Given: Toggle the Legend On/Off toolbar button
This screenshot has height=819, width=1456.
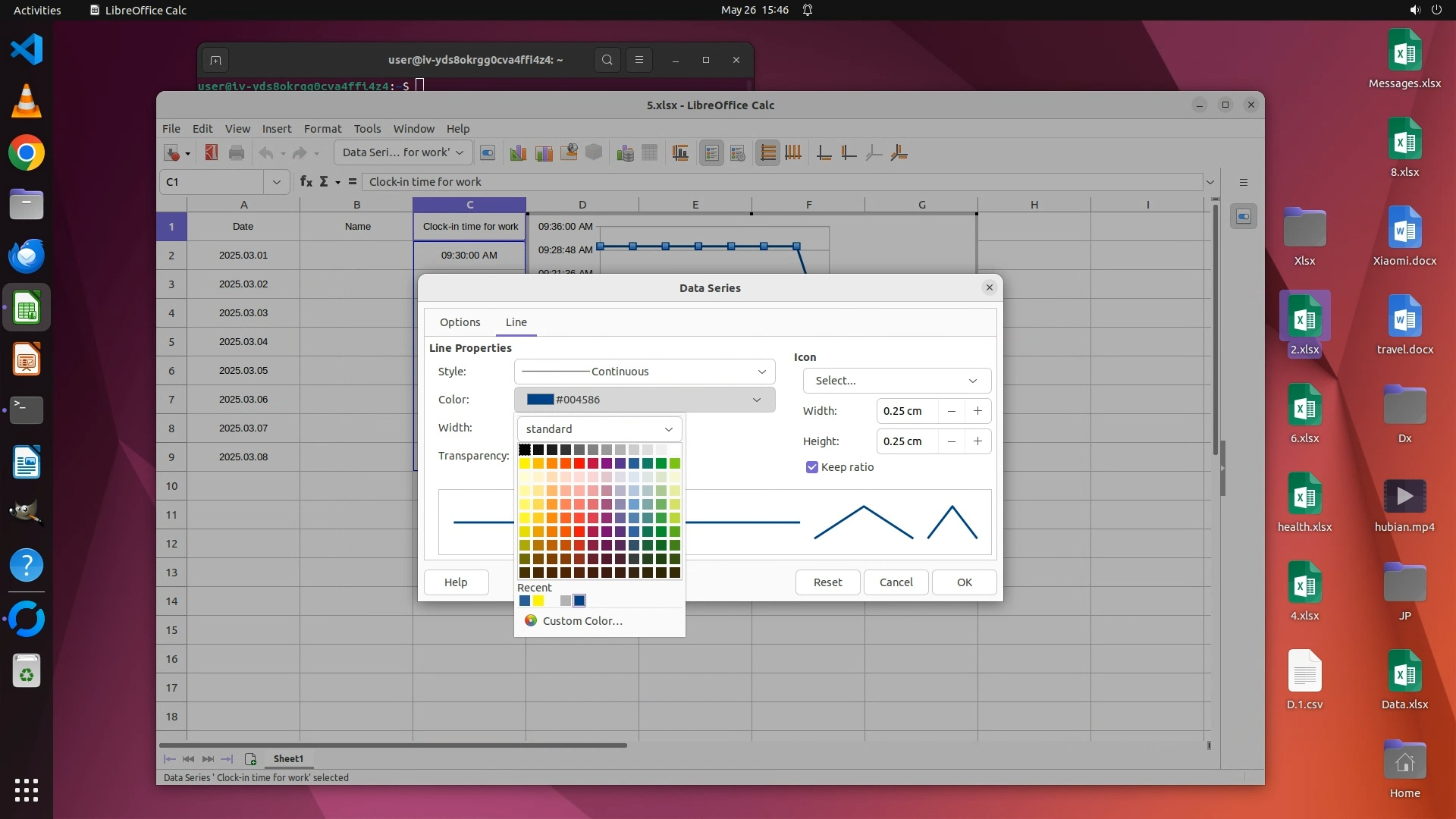Looking at the screenshot, I should click(x=711, y=153).
